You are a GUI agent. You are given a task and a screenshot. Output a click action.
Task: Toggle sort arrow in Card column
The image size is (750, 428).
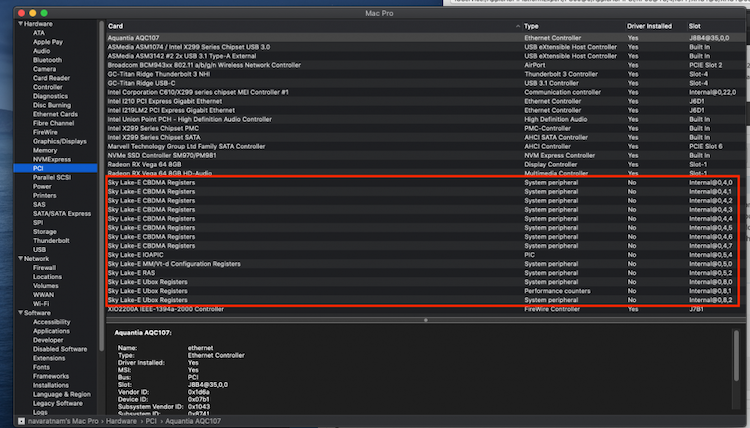pyautogui.click(x=518, y=26)
